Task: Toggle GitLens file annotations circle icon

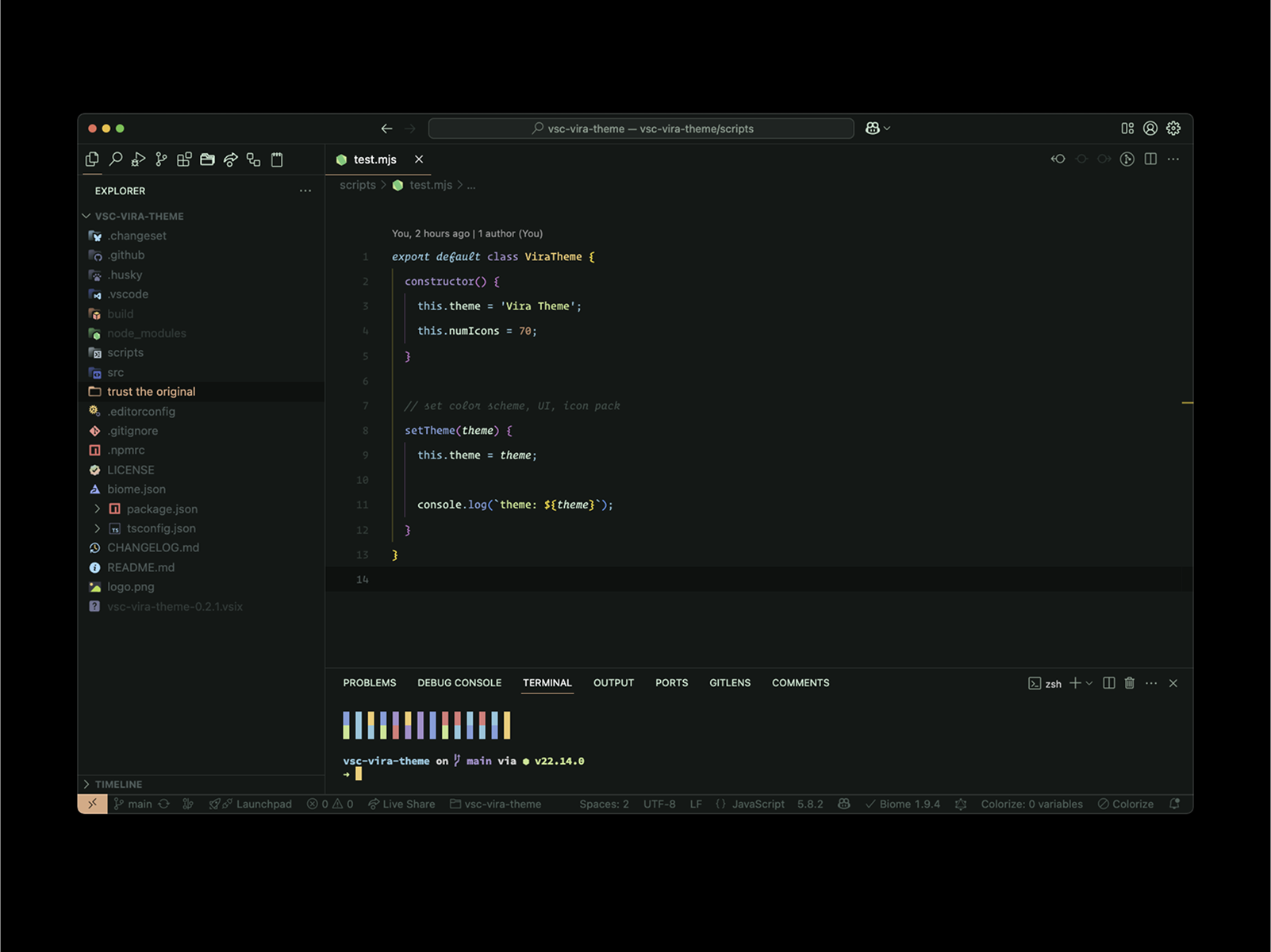Action: click(x=1127, y=159)
